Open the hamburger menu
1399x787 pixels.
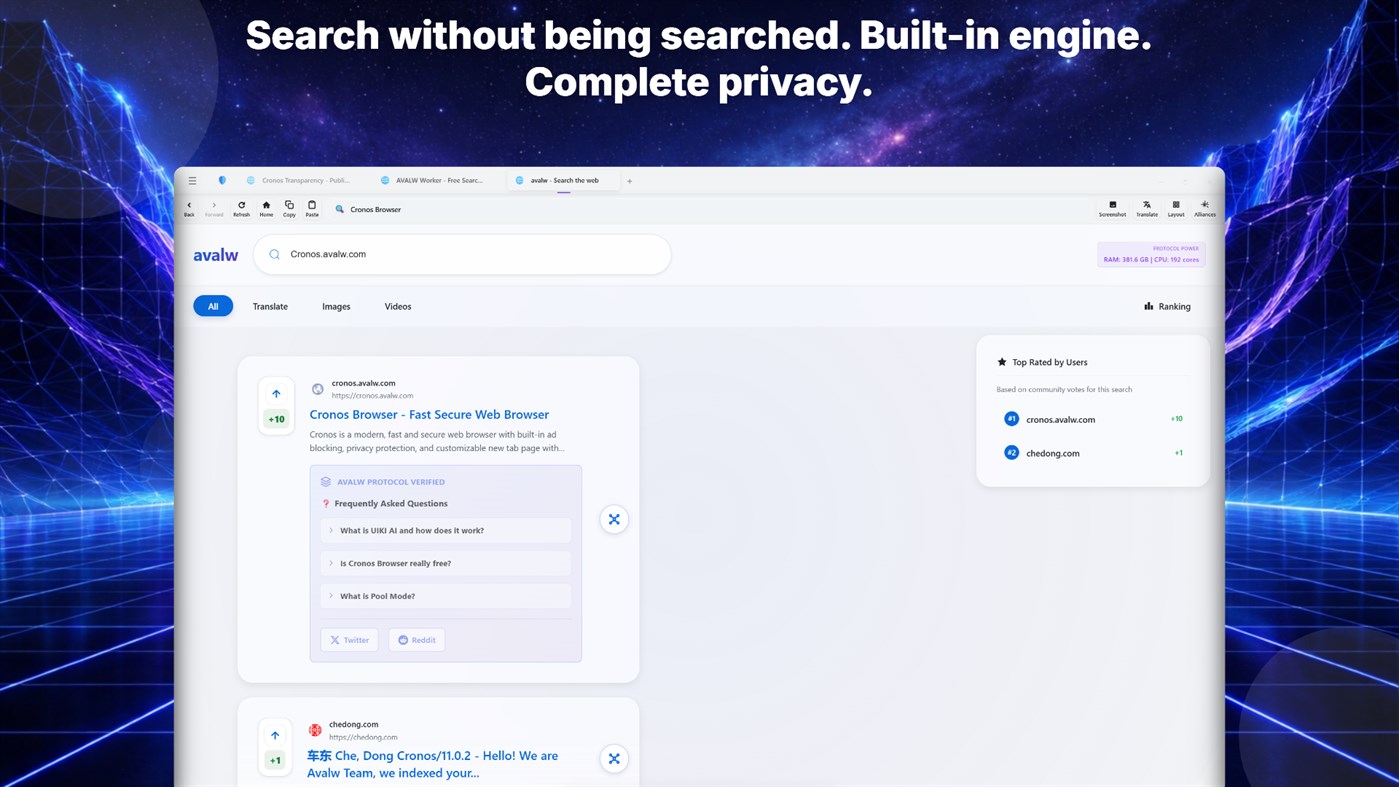coord(191,180)
